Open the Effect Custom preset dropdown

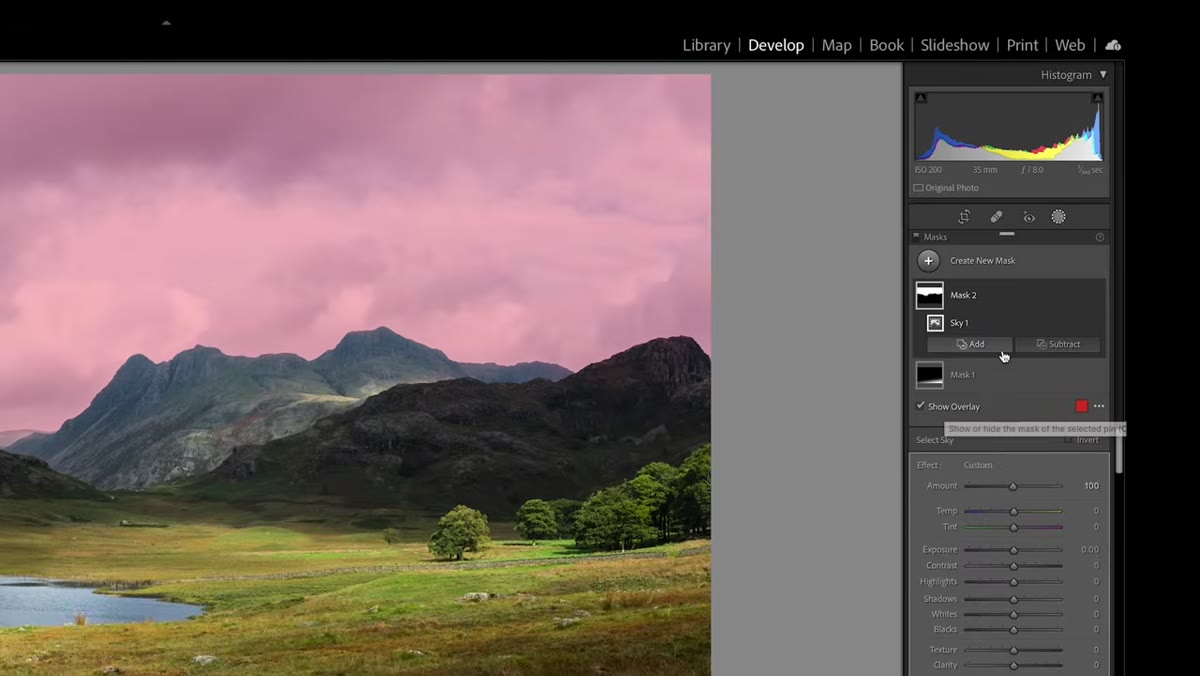point(978,465)
